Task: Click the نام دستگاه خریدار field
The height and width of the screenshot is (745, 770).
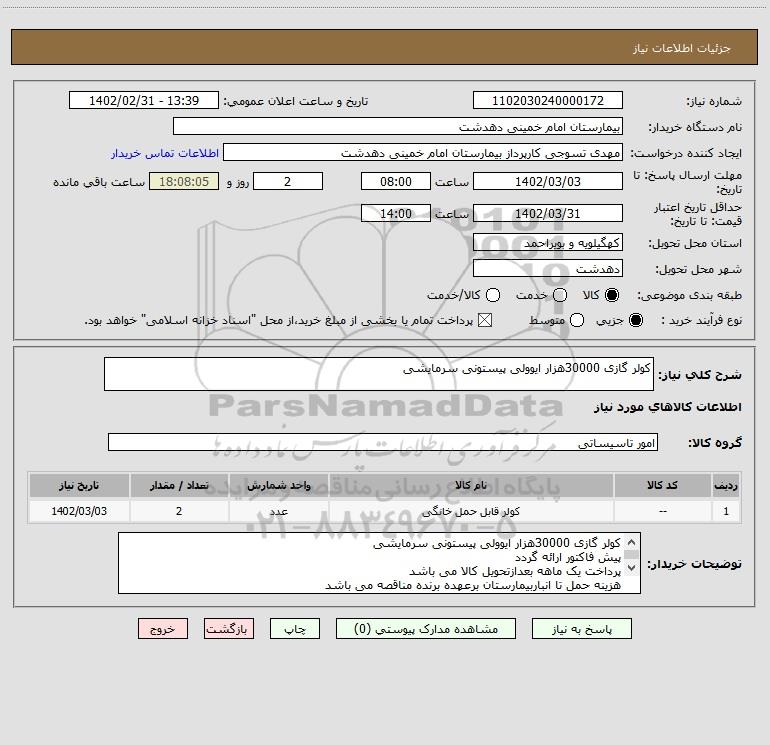Action: (x=398, y=126)
